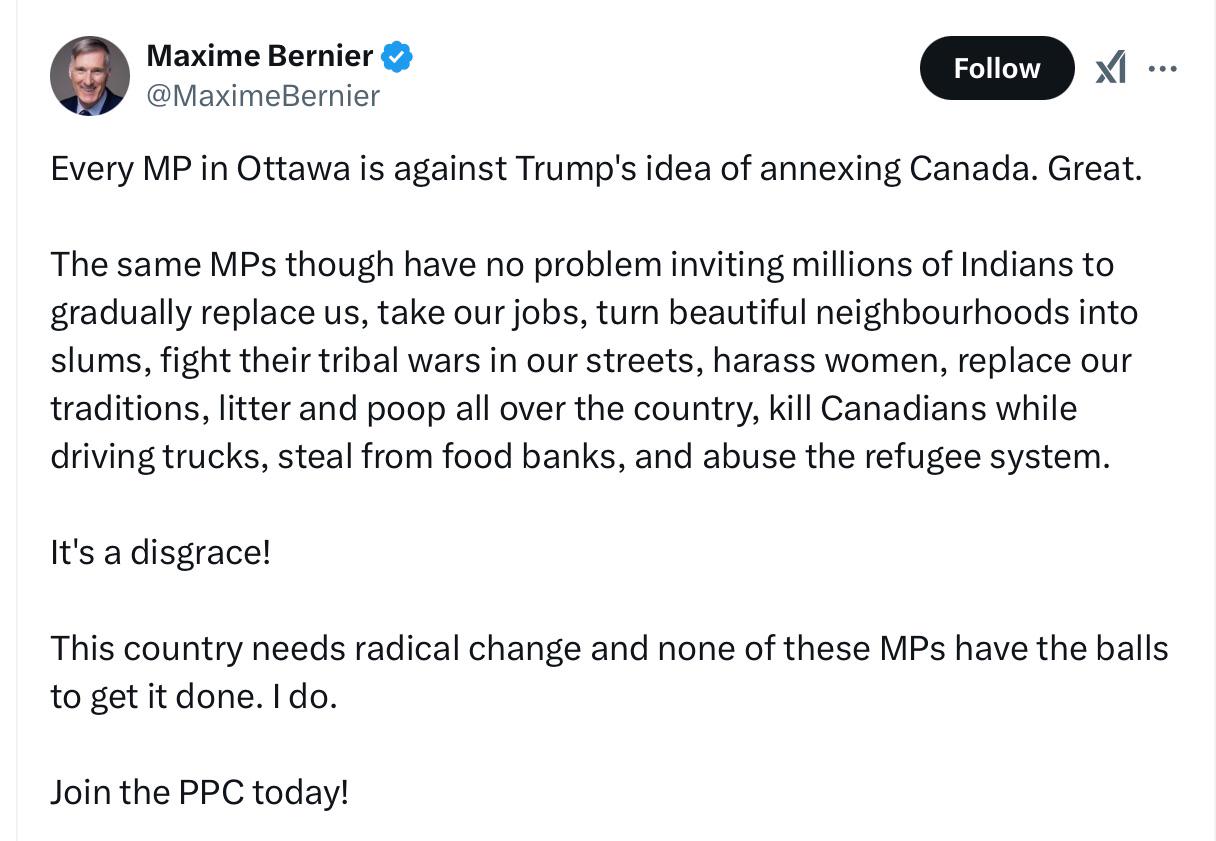
Task: Click the line beginning with "traditions,"
Action: (x=563, y=408)
